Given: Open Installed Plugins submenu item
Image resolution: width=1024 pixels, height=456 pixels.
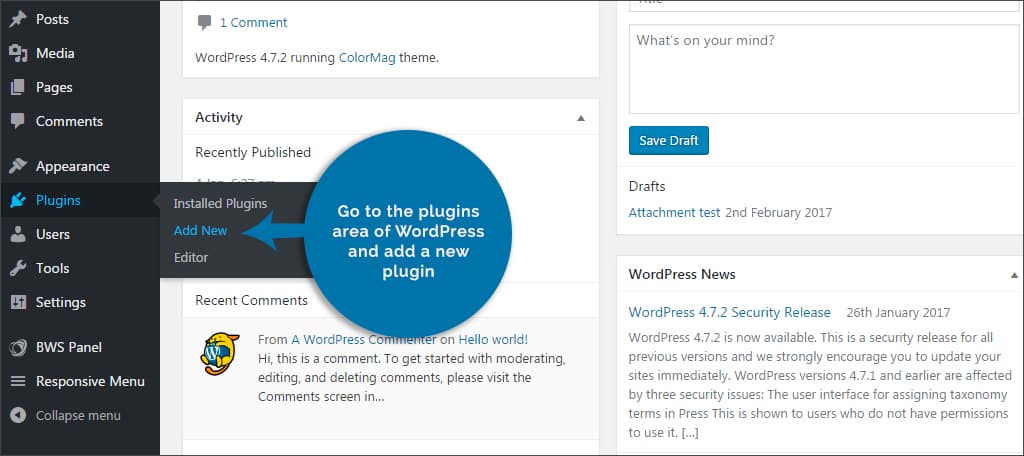Looking at the screenshot, I should coord(220,203).
